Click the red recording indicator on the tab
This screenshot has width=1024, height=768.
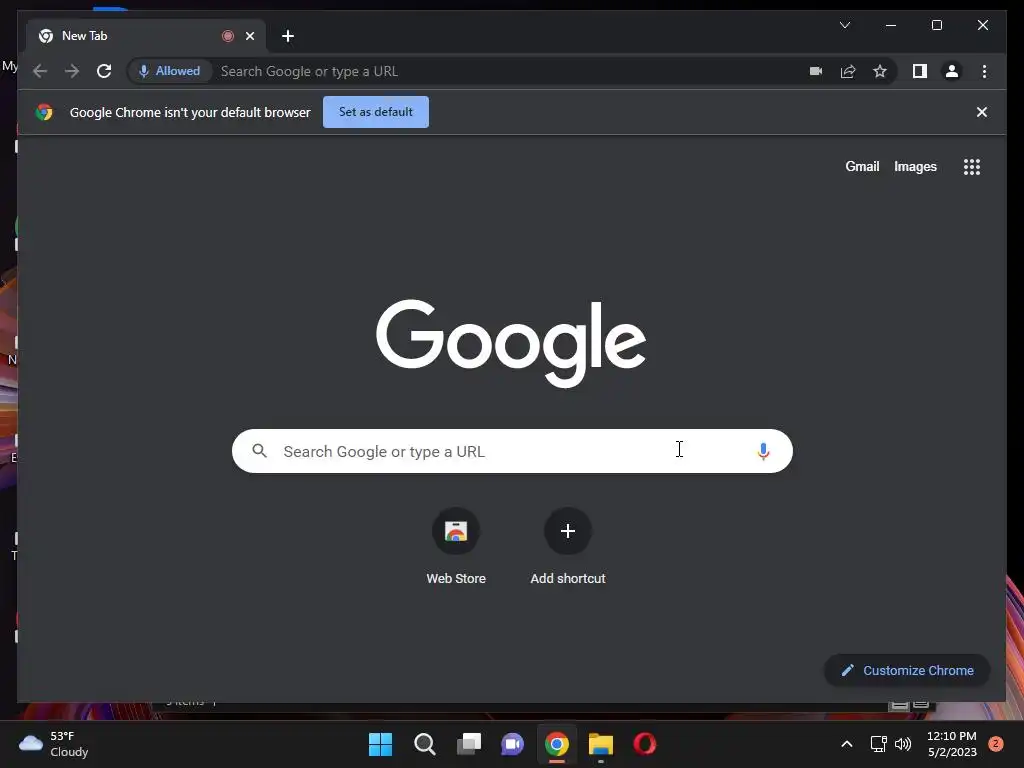click(x=228, y=36)
